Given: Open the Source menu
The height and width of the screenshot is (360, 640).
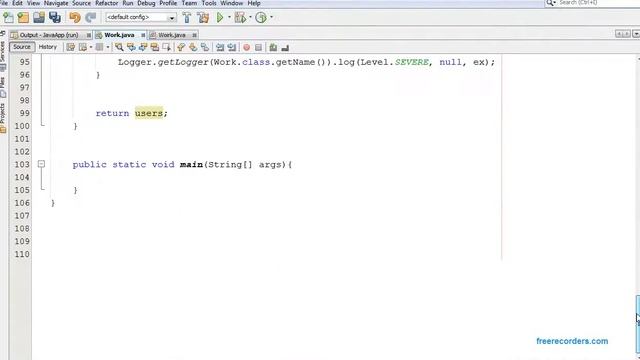Looking at the screenshot, I should point(81,3).
